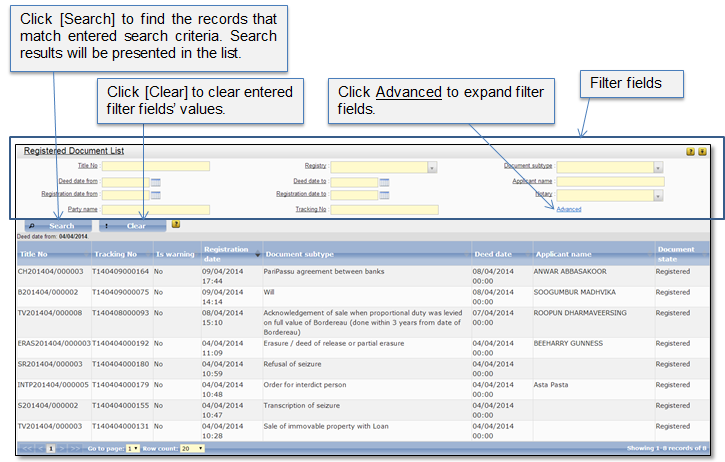The width and height of the screenshot is (725, 462).
Task: Click help icon next to Clear button
Action: pyautogui.click(x=176, y=225)
